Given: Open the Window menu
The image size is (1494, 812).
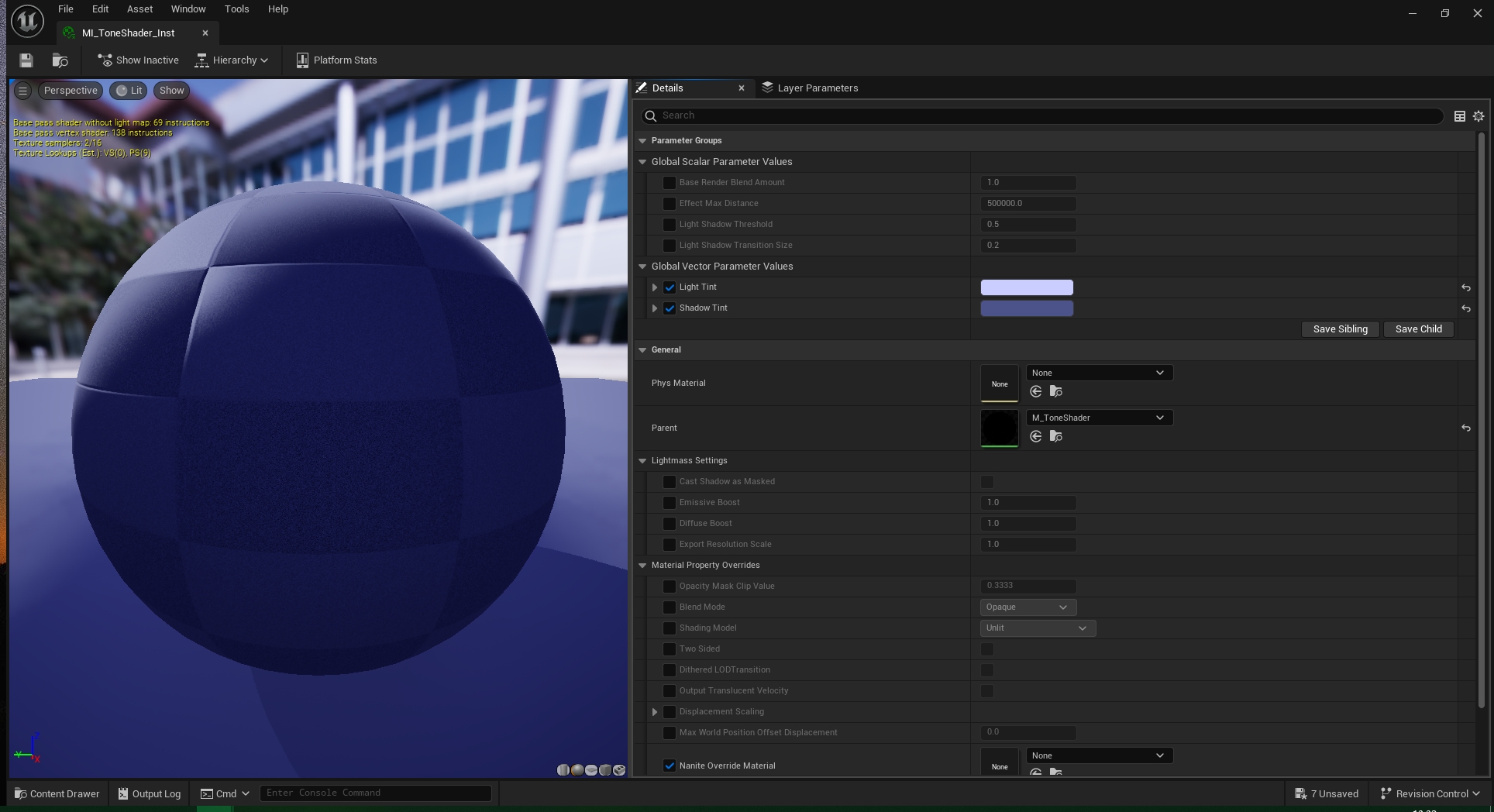Looking at the screenshot, I should (x=188, y=9).
